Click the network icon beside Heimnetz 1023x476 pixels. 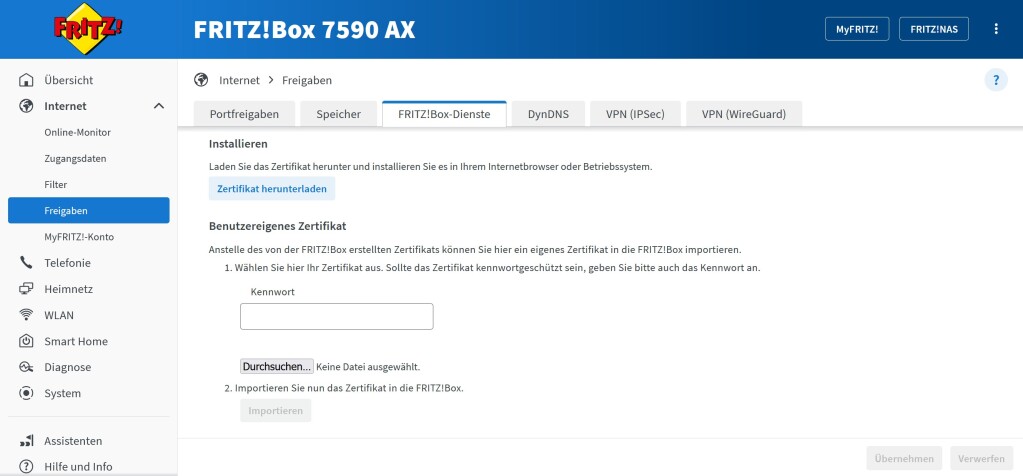[26, 289]
